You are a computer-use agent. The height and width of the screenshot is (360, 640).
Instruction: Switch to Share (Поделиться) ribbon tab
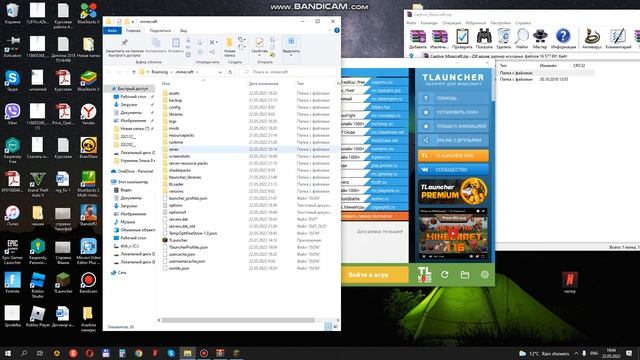click(x=160, y=31)
